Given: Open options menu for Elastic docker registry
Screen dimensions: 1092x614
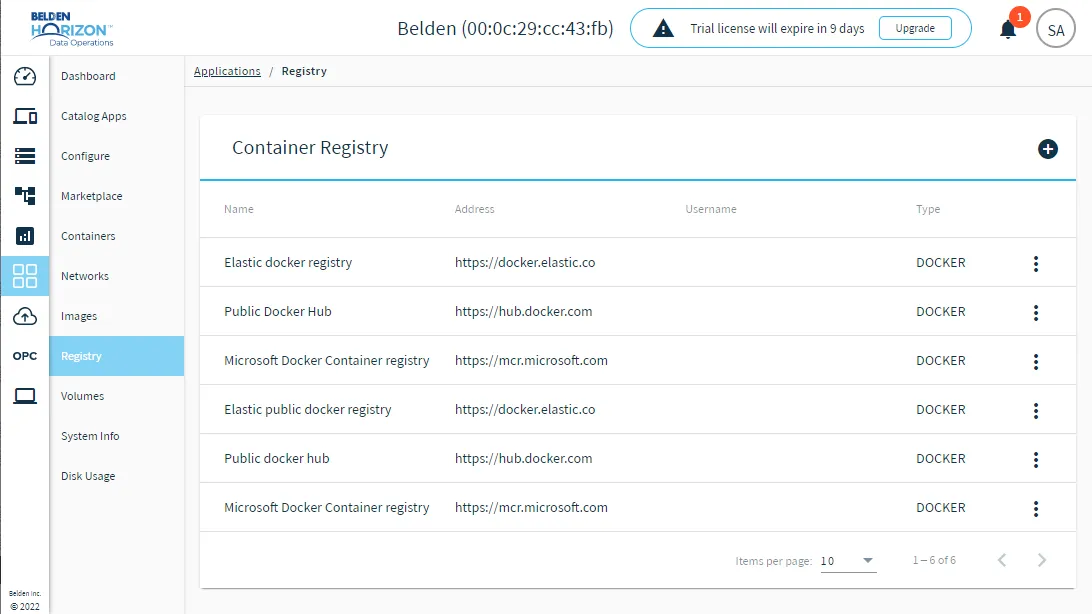Looking at the screenshot, I should tap(1036, 263).
